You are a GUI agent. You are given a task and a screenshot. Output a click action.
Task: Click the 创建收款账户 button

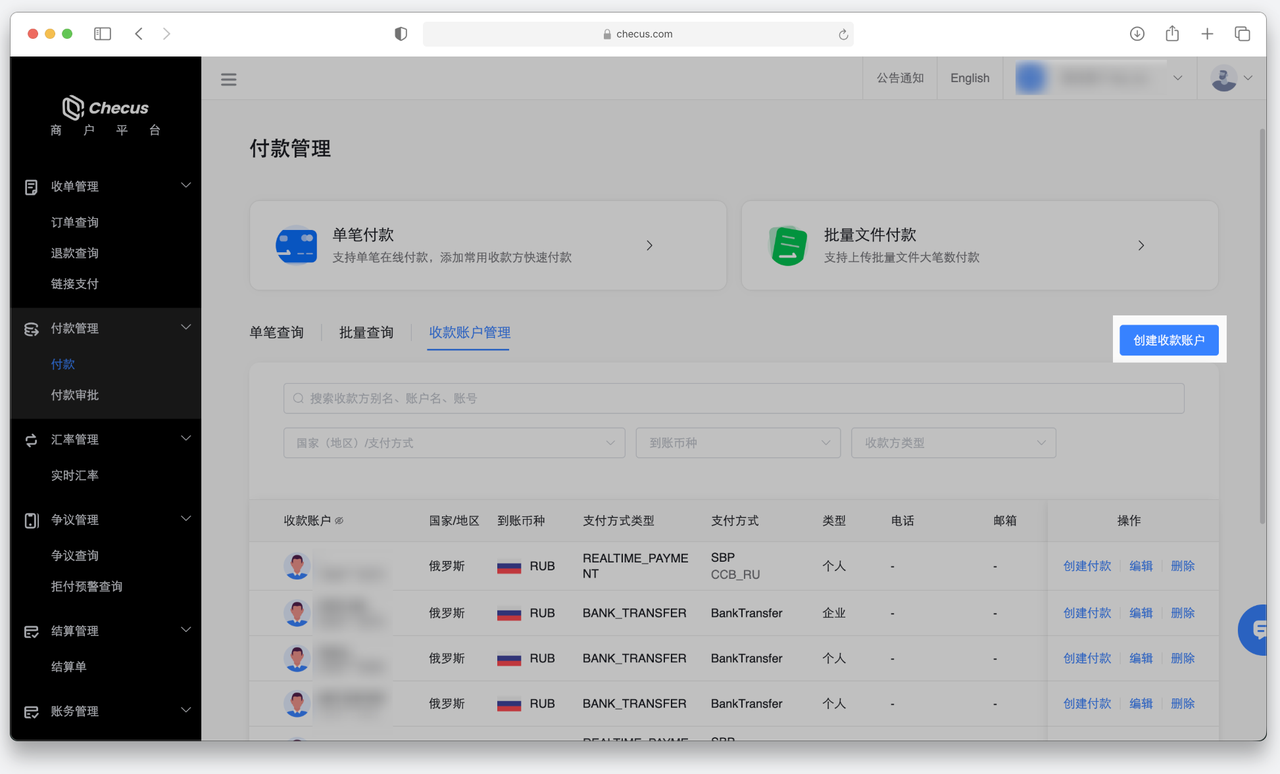point(1169,340)
